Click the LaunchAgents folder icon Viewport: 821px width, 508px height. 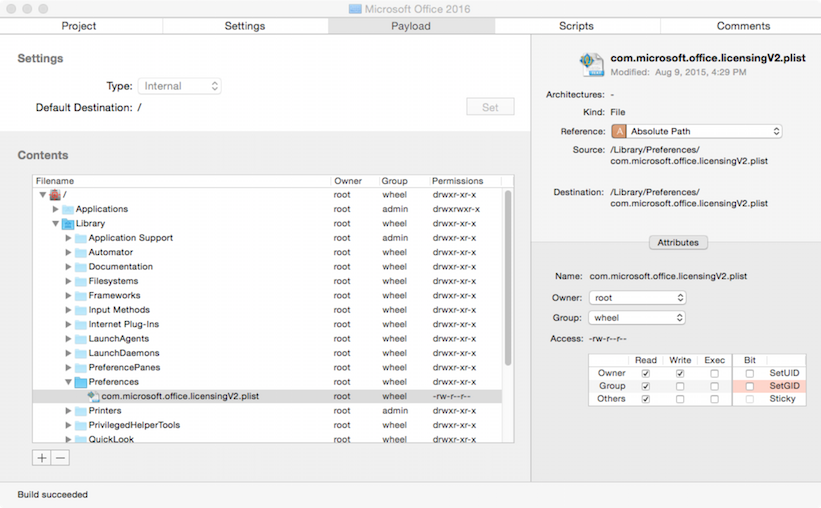point(81,339)
